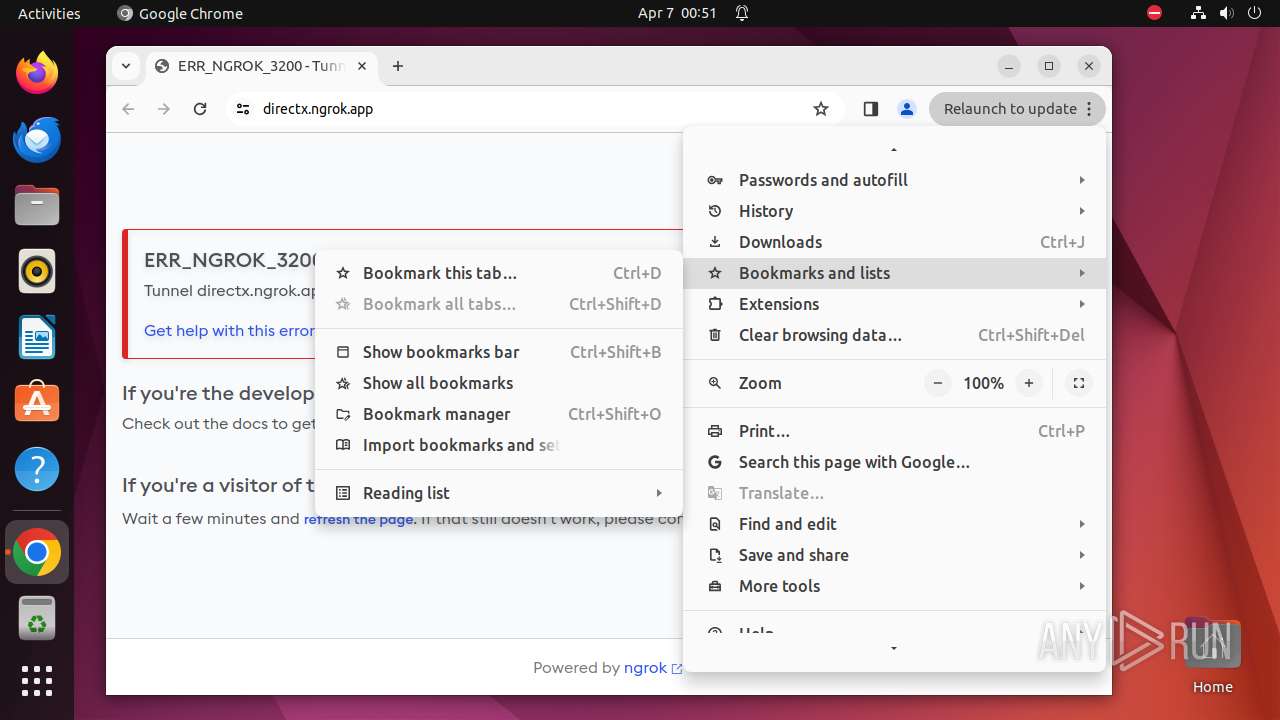The width and height of the screenshot is (1280, 720).
Task: Click the Extensions puzzle icon
Action: click(715, 304)
